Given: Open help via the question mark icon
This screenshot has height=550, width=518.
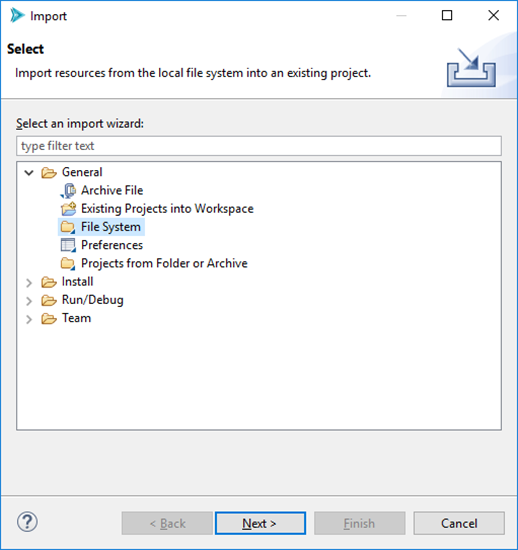Looking at the screenshot, I should 27,522.
